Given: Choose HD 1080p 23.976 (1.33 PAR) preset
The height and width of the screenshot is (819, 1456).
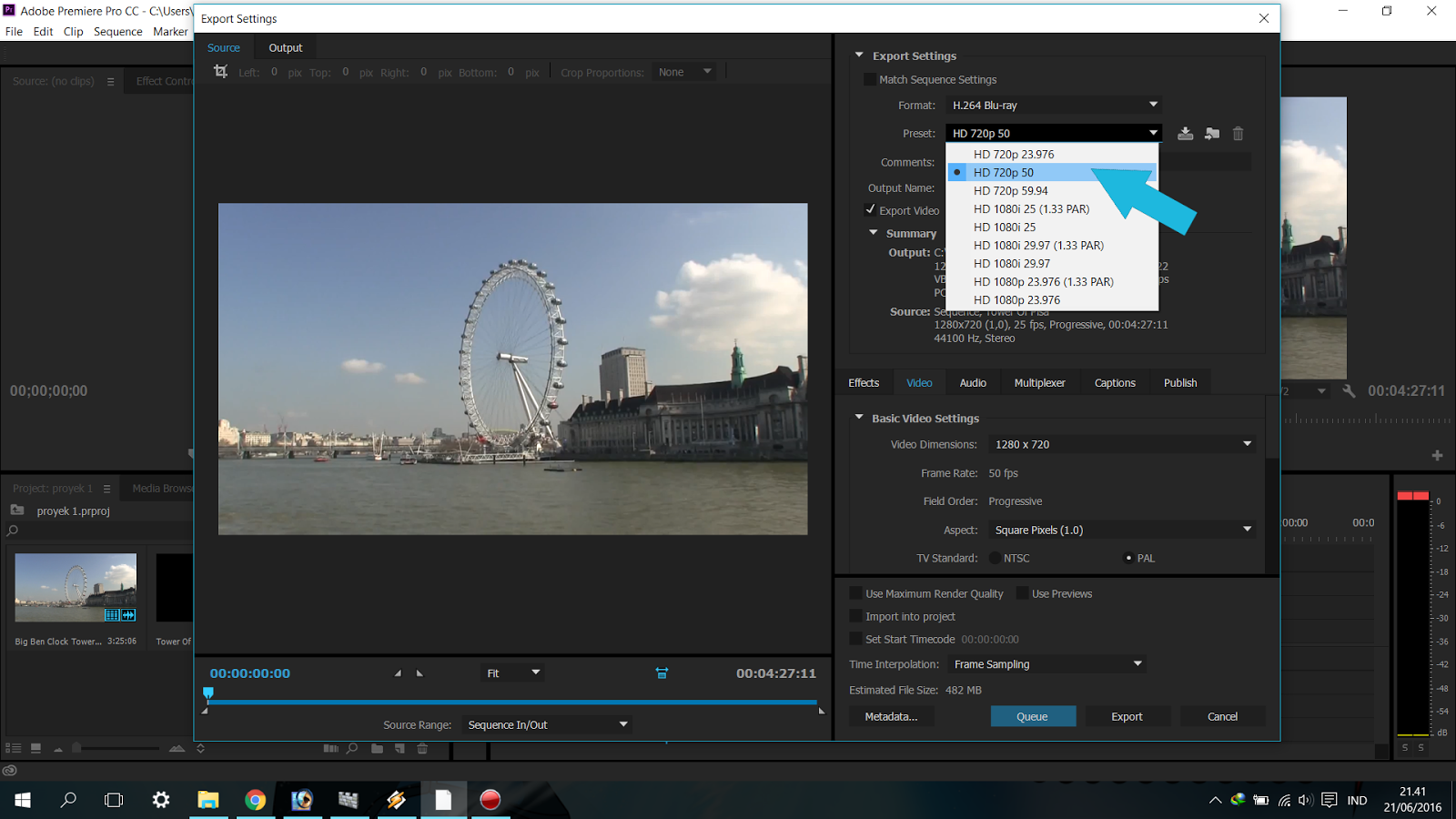Looking at the screenshot, I should [1052, 282].
